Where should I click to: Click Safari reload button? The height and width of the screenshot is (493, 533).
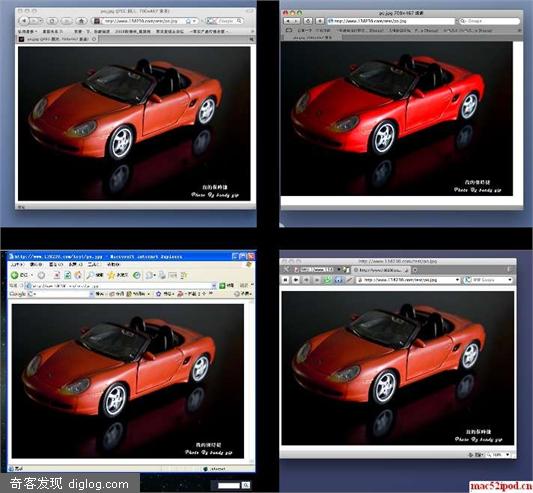tap(308, 21)
